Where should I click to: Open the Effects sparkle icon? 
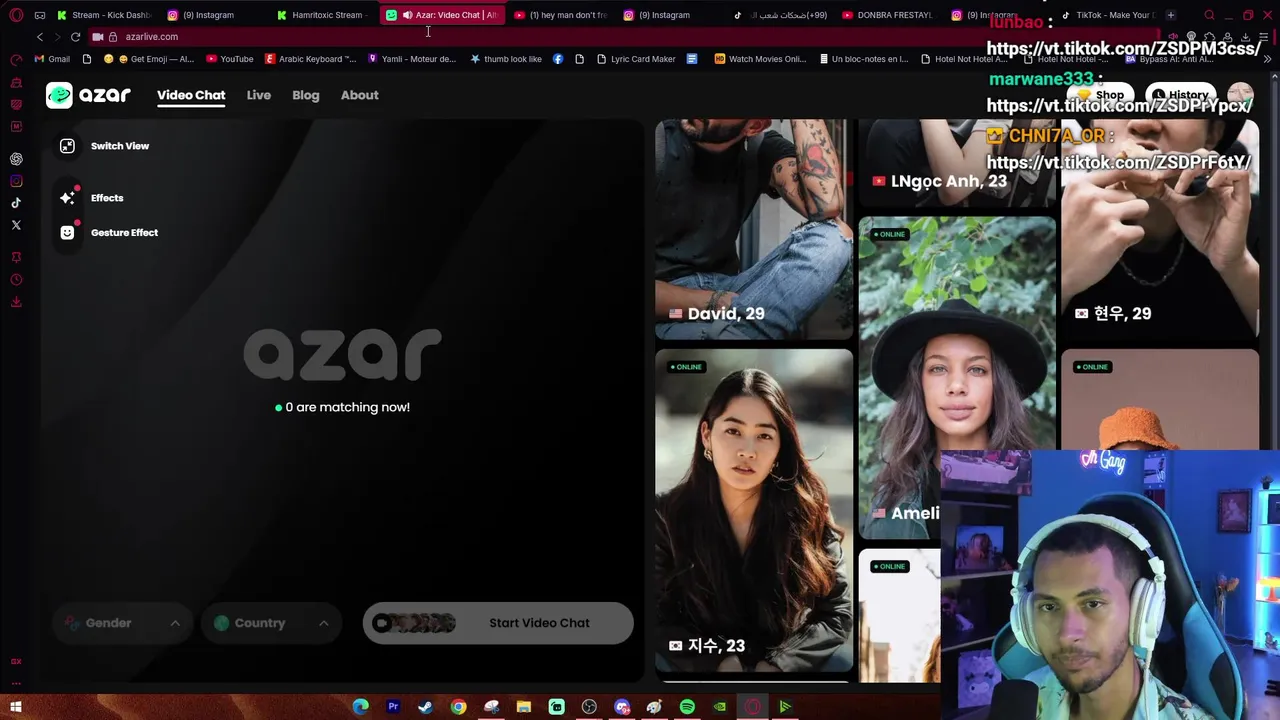67,198
